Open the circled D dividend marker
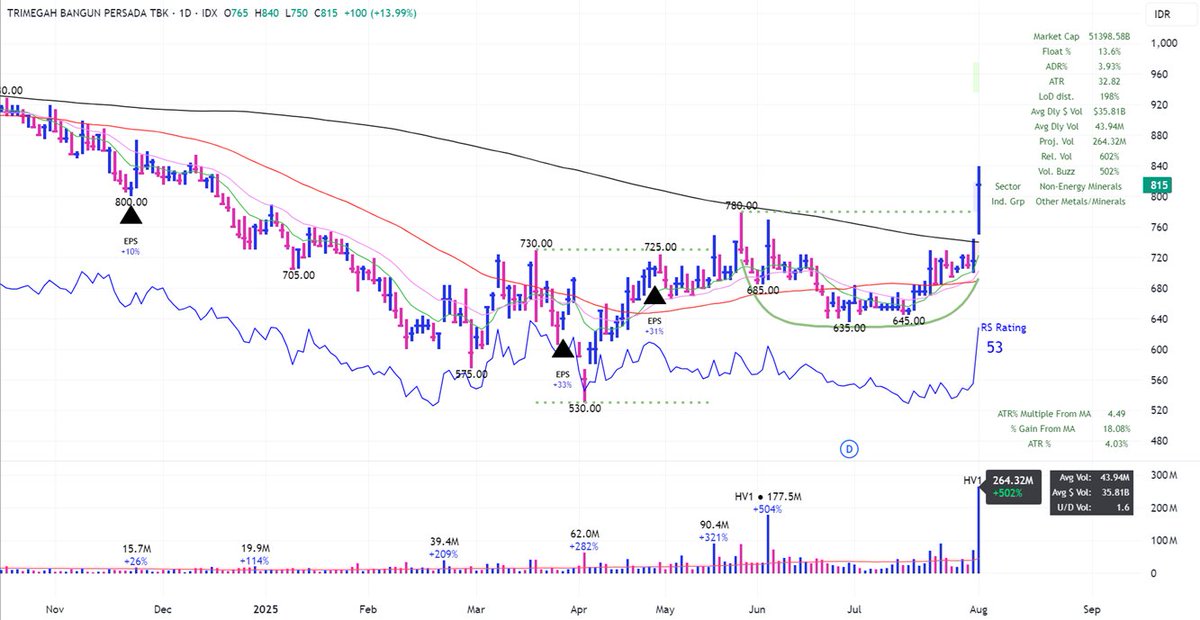Image resolution: width=1200 pixels, height=620 pixels. 848,449
